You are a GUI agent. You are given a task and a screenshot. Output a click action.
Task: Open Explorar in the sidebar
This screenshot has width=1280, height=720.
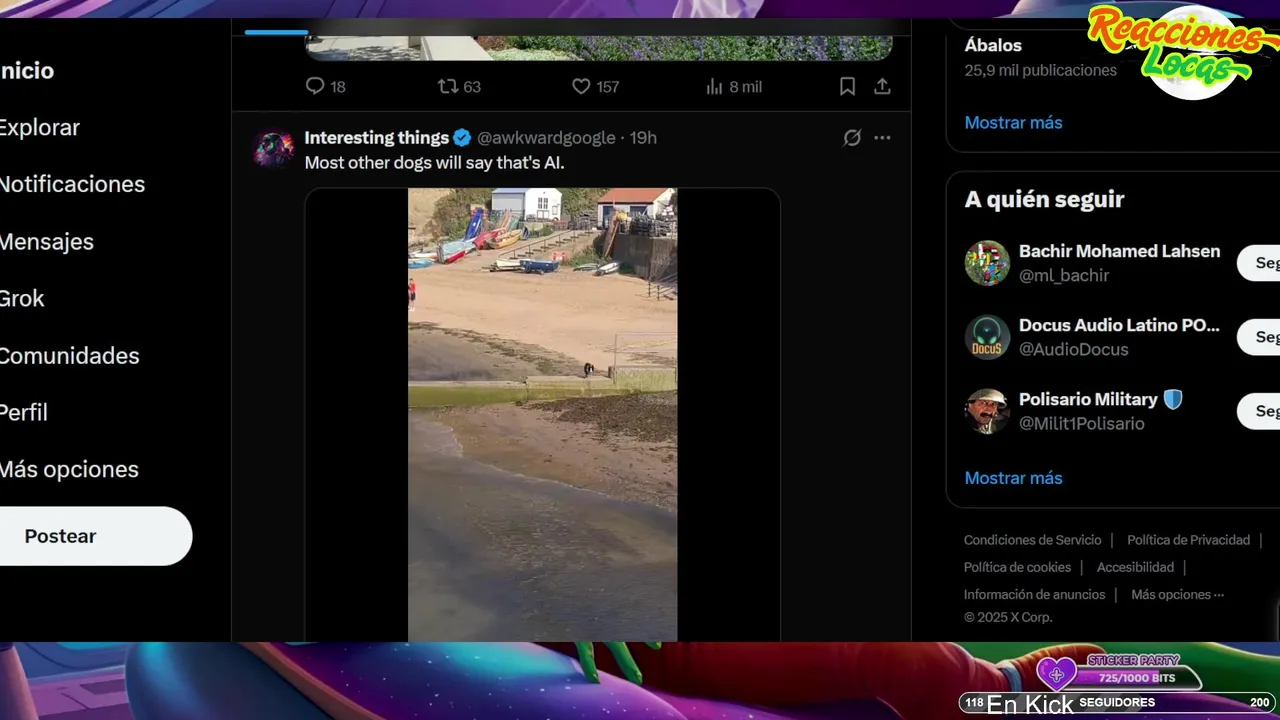coord(40,128)
